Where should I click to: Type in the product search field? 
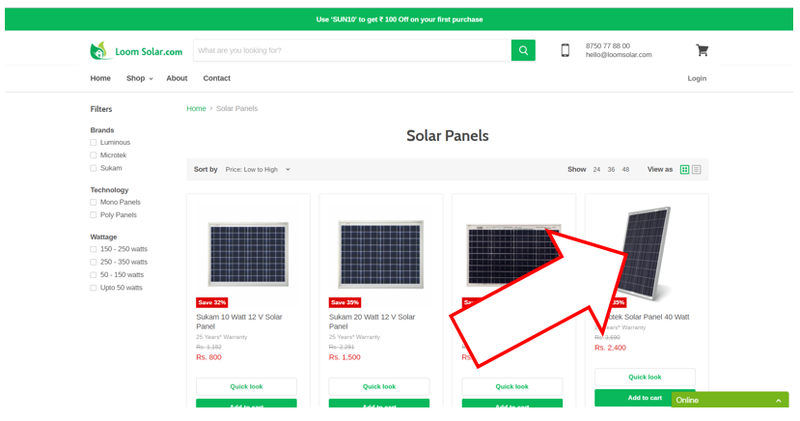[351, 50]
